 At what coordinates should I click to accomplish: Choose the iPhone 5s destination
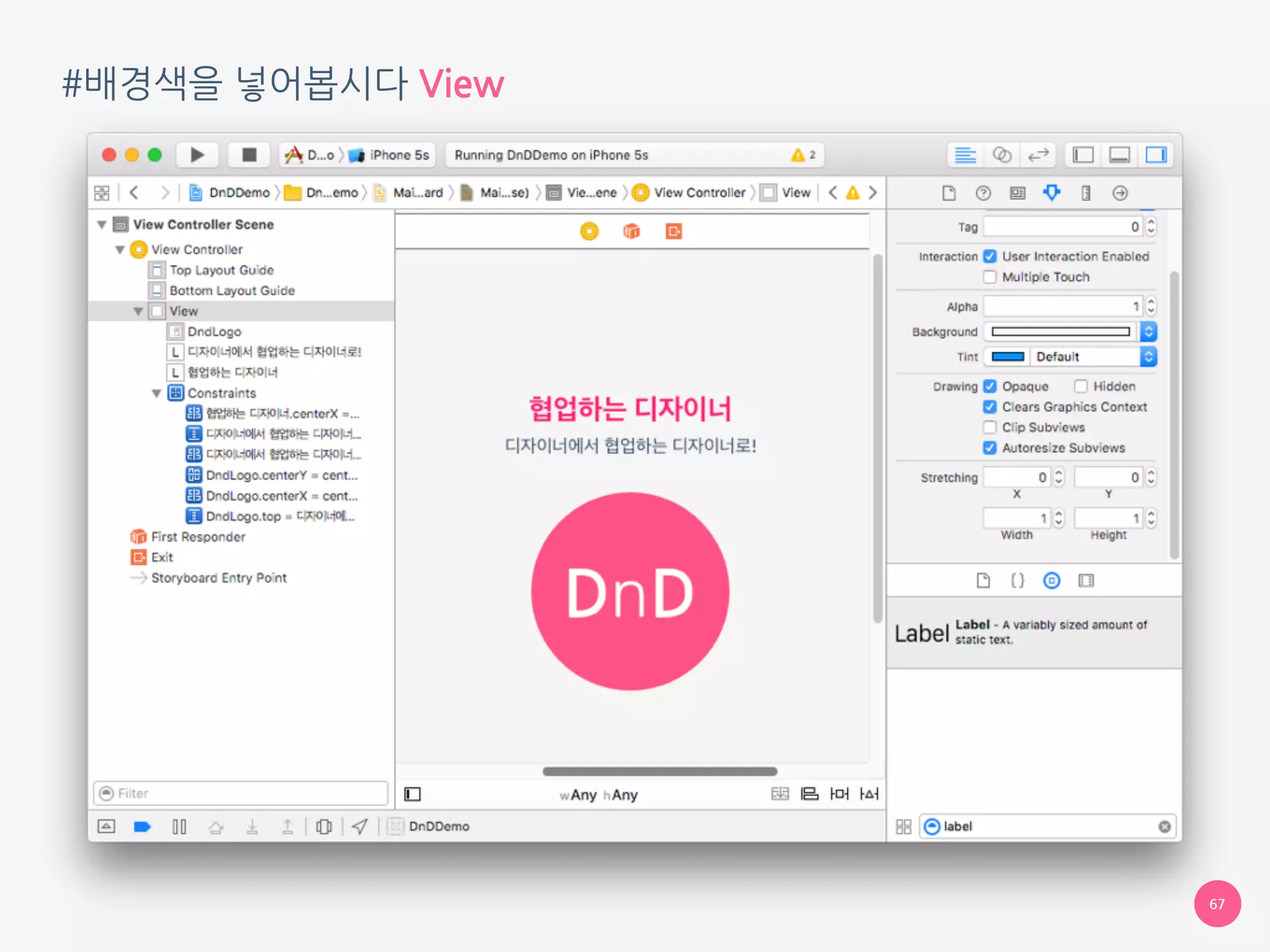pos(389,155)
